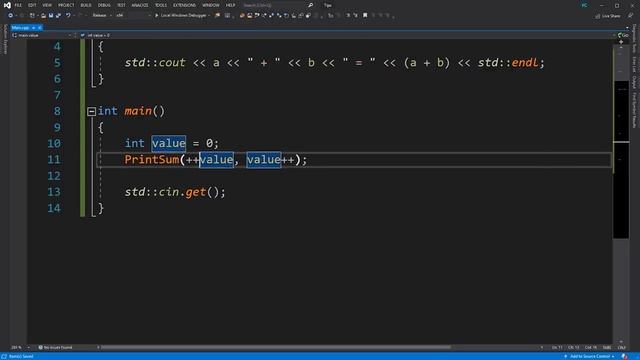The width and height of the screenshot is (640, 360).
Task: Open the EXTENSIONS menu
Action: coord(184,5)
